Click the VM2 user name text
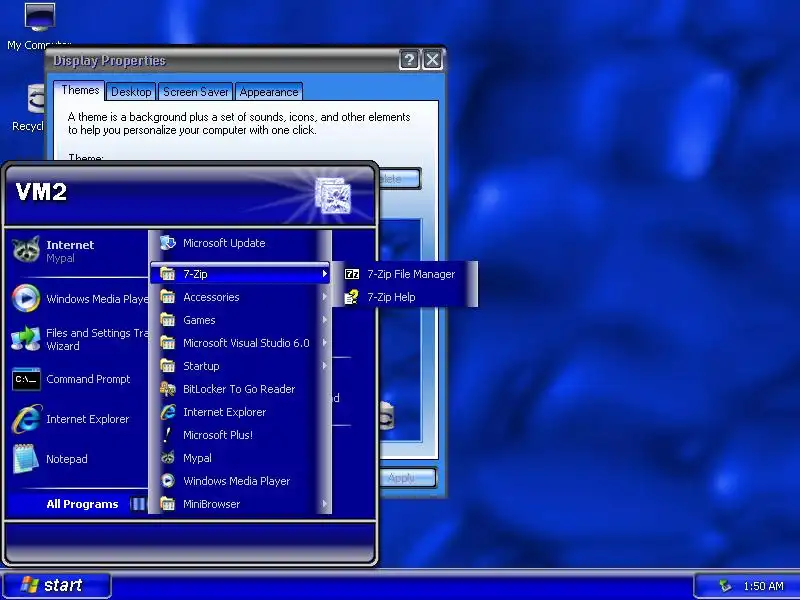The width and height of the screenshot is (800, 600). (x=41, y=192)
